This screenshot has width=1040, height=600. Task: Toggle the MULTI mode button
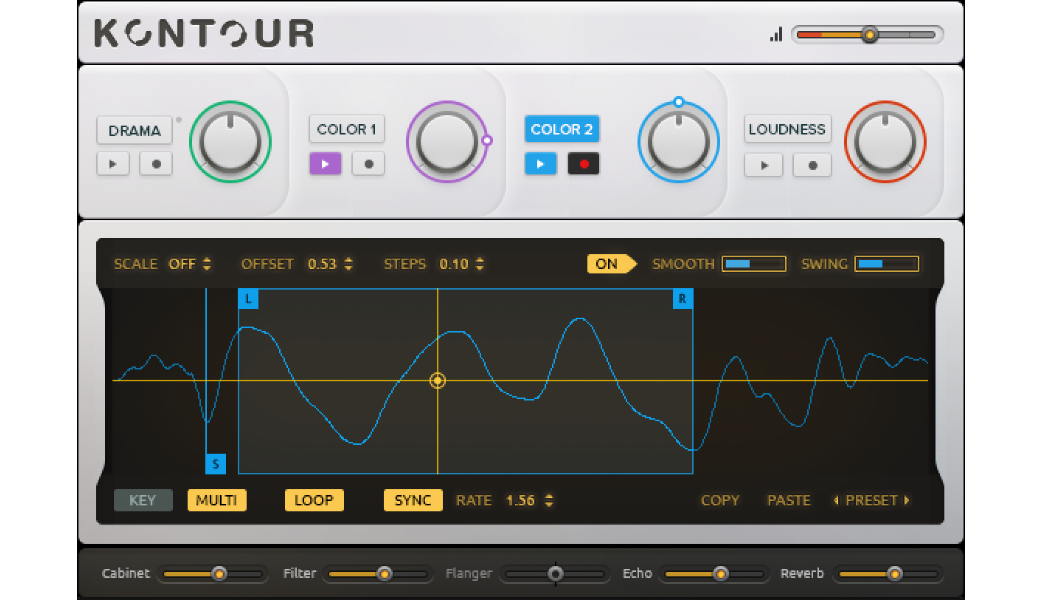pyautogui.click(x=217, y=500)
